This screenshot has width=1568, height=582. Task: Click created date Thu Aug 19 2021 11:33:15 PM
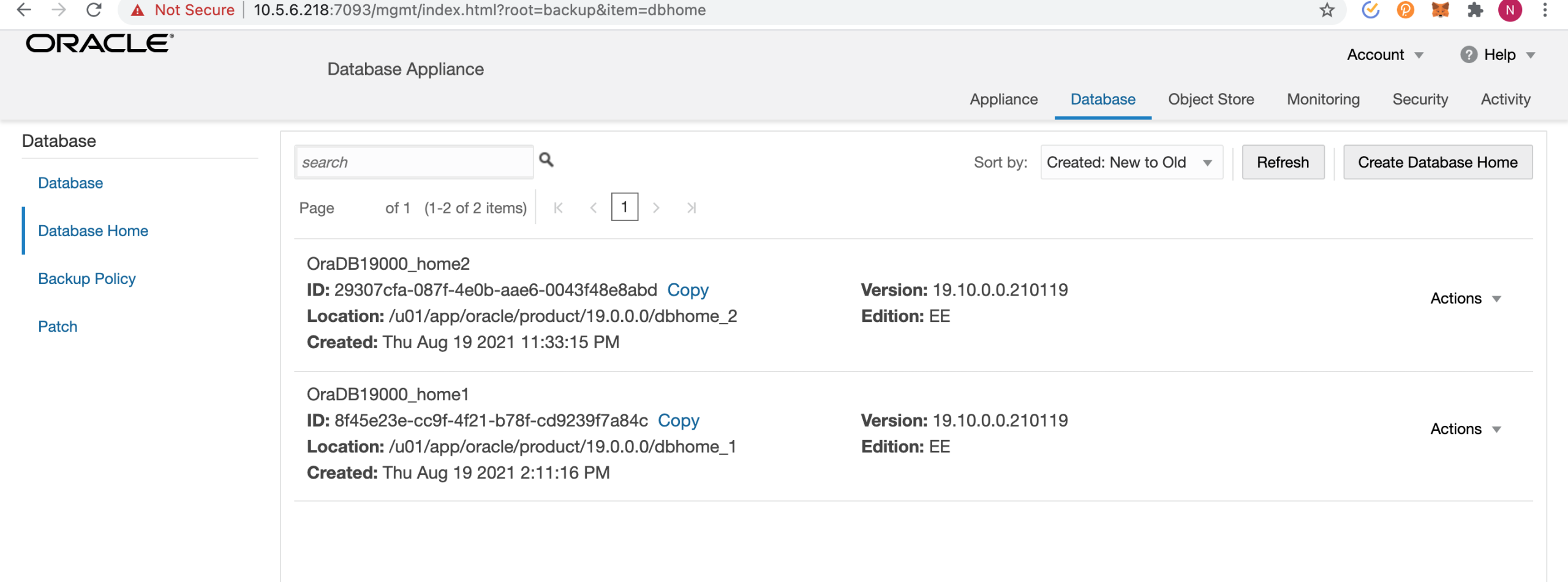point(501,342)
